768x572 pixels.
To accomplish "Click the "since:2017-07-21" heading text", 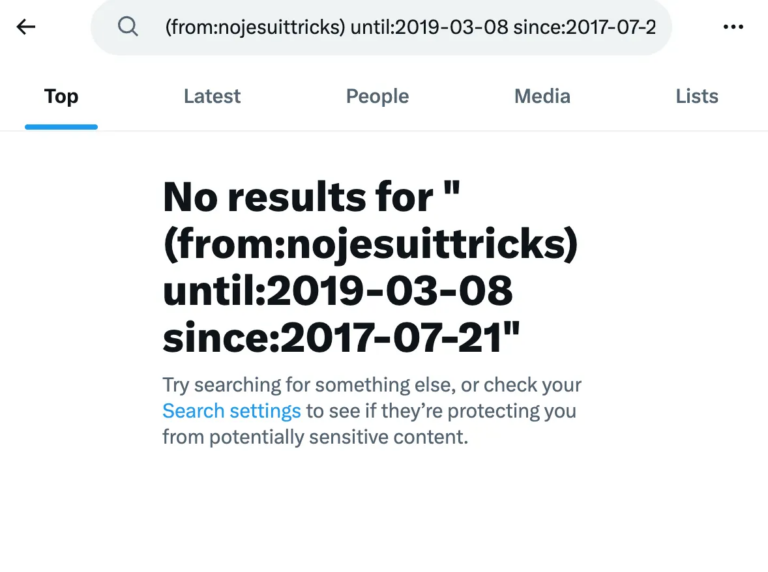I will coord(342,338).
